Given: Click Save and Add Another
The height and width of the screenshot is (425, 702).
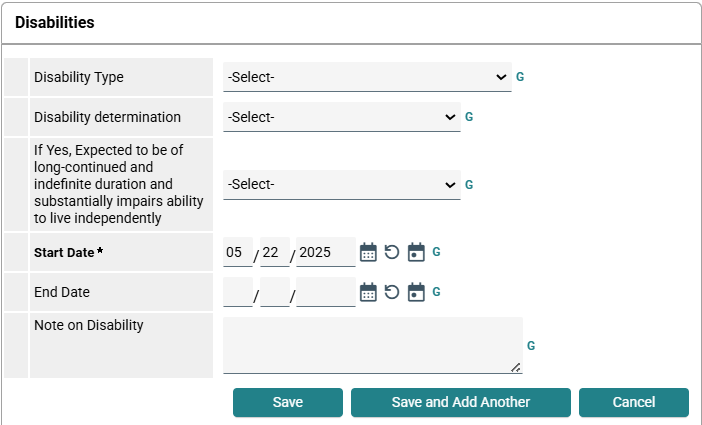Looking at the screenshot, I should [460, 402].
